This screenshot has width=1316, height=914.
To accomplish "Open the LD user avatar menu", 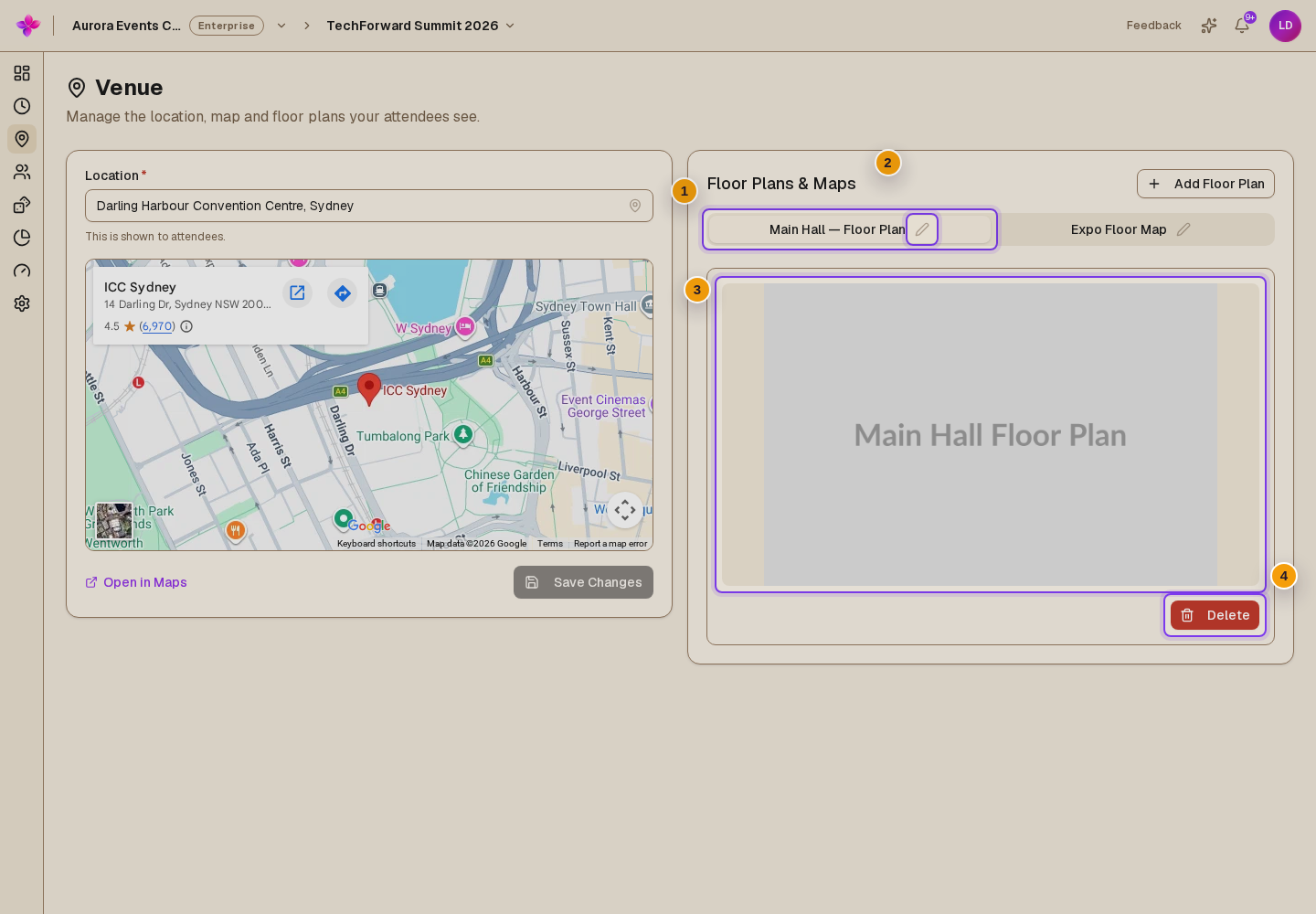I will point(1285,26).
